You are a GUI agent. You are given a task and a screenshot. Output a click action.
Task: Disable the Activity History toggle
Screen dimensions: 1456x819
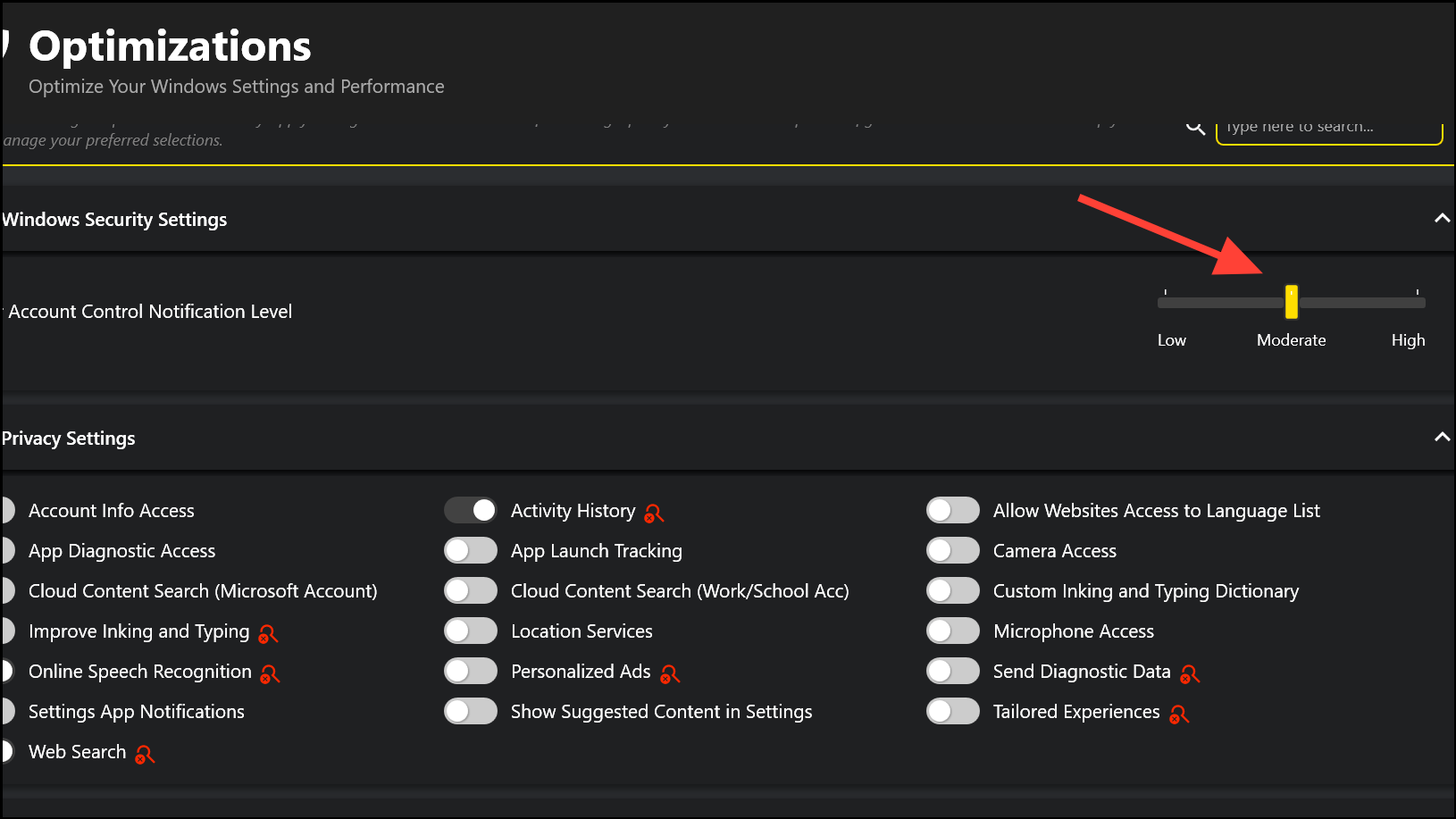click(x=471, y=510)
